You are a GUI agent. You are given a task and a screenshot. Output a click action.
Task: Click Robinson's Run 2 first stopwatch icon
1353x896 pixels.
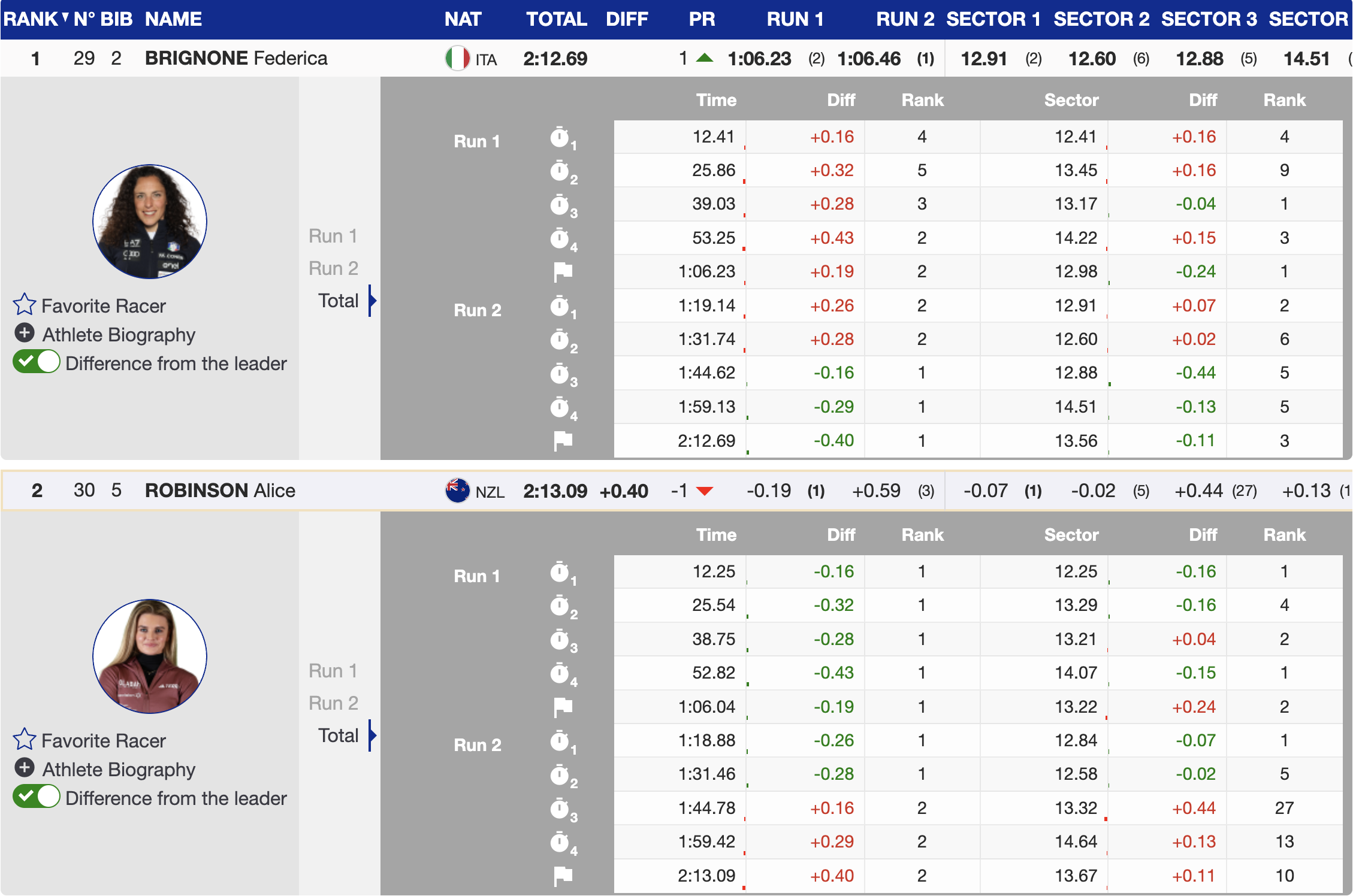click(x=560, y=741)
